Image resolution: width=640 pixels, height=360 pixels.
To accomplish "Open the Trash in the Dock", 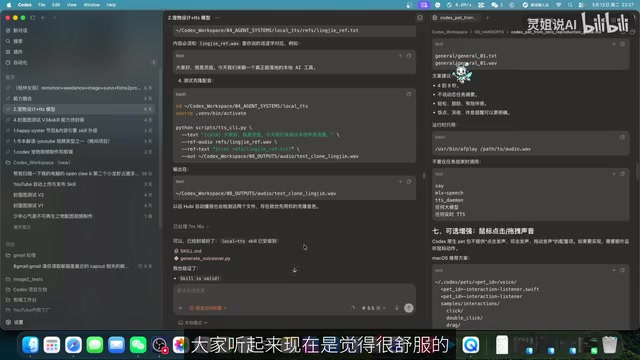I will pos(609,345).
